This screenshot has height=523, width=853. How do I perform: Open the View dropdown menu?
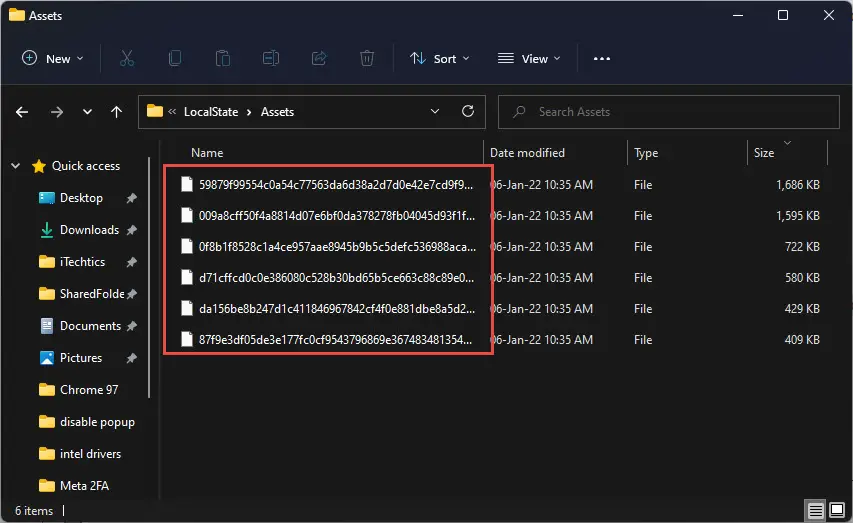click(529, 58)
